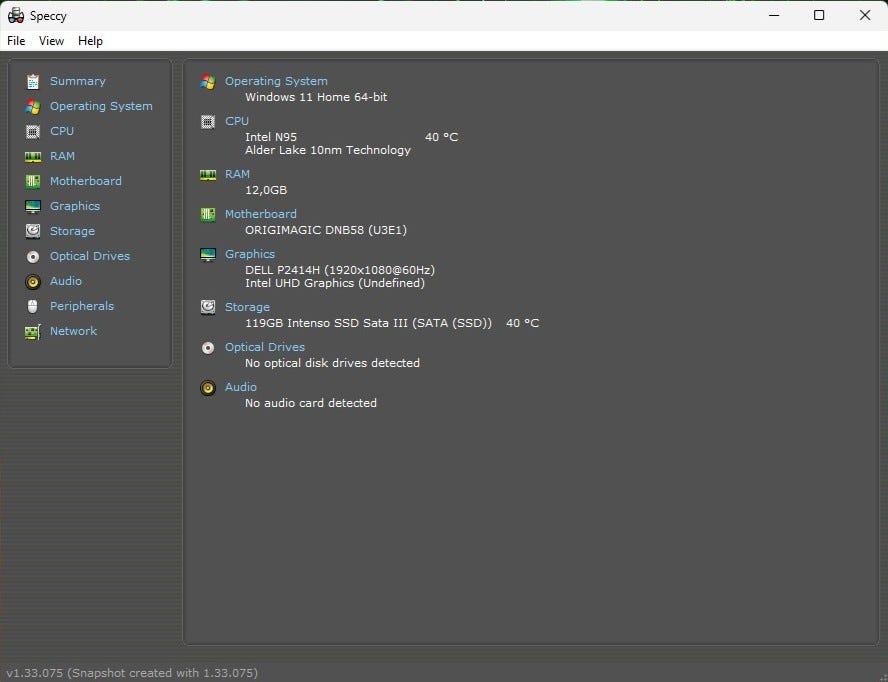Click the Windows flag icon in summary panel

point(208,82)
